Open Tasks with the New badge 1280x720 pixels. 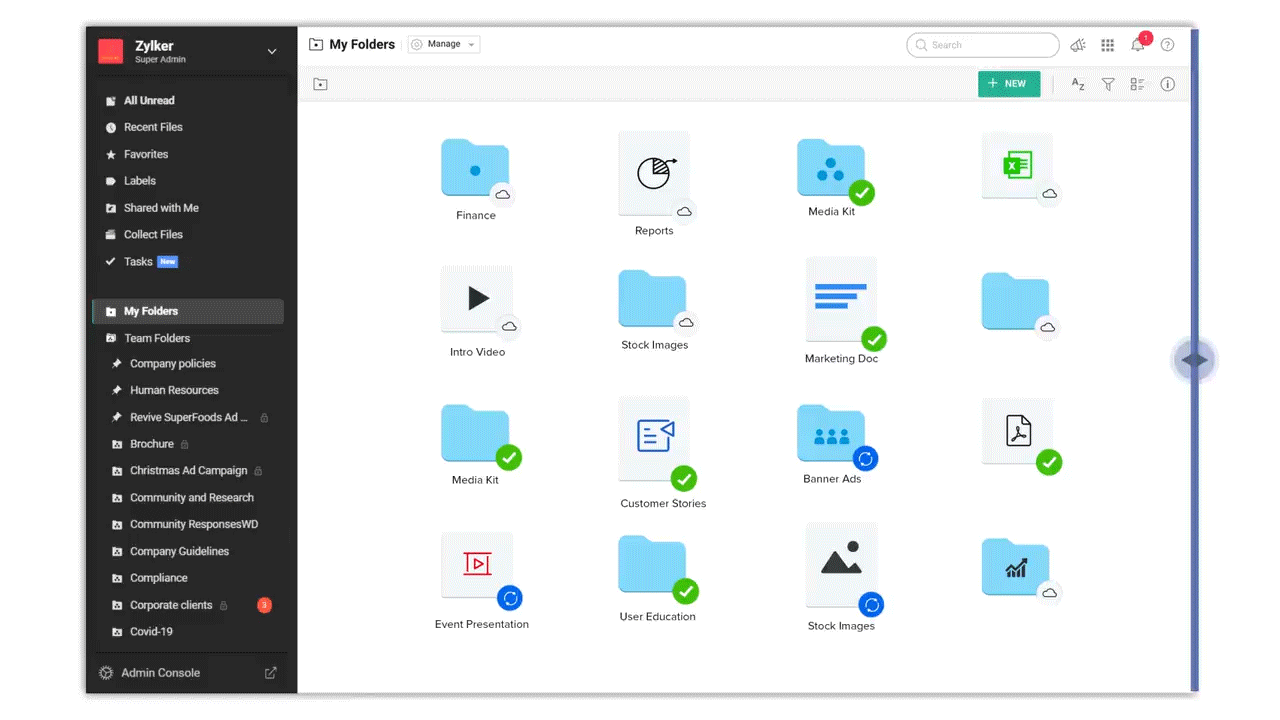[x=139, y=261]
